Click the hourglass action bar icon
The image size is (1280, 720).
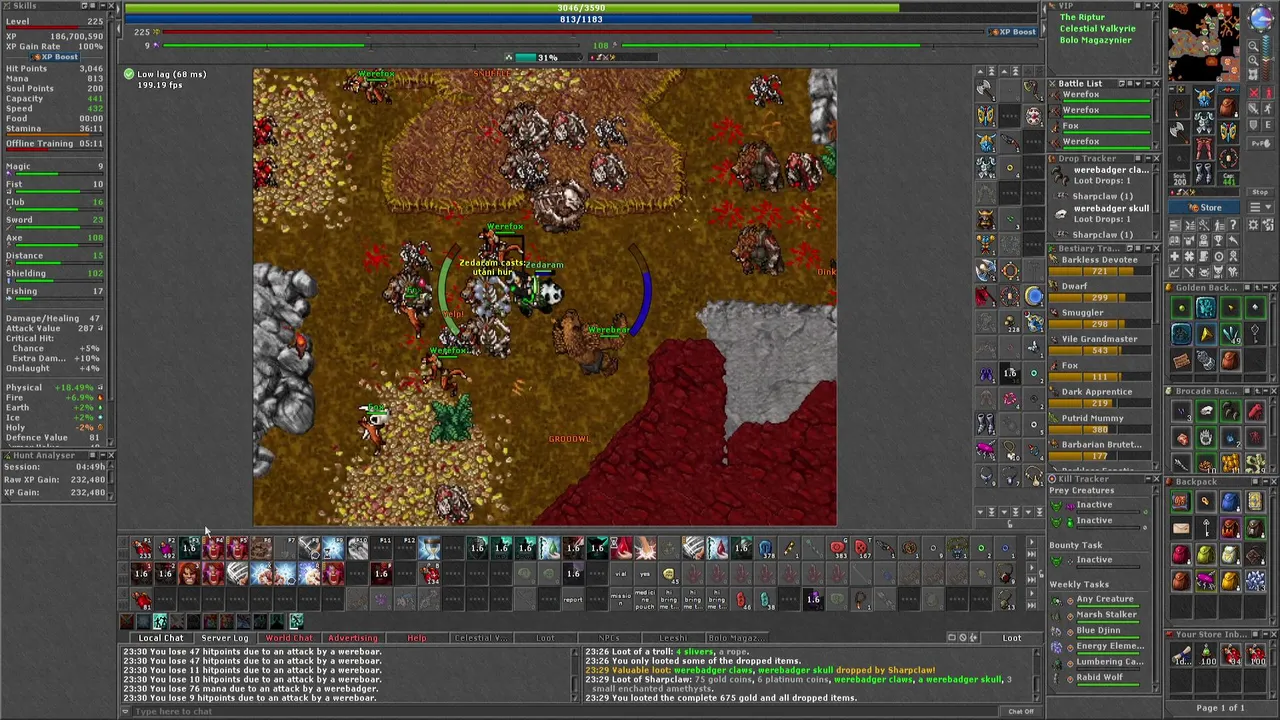431,547
